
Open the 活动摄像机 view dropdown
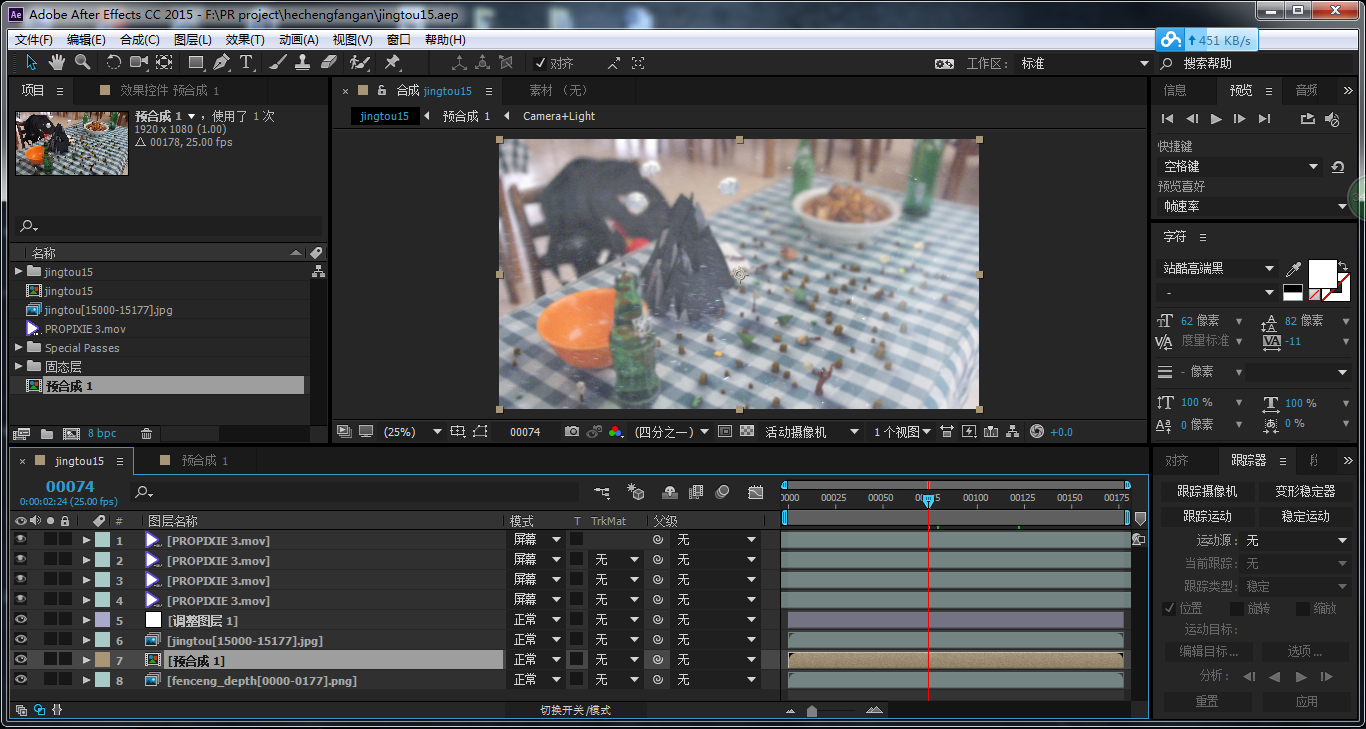click(811, 432)
